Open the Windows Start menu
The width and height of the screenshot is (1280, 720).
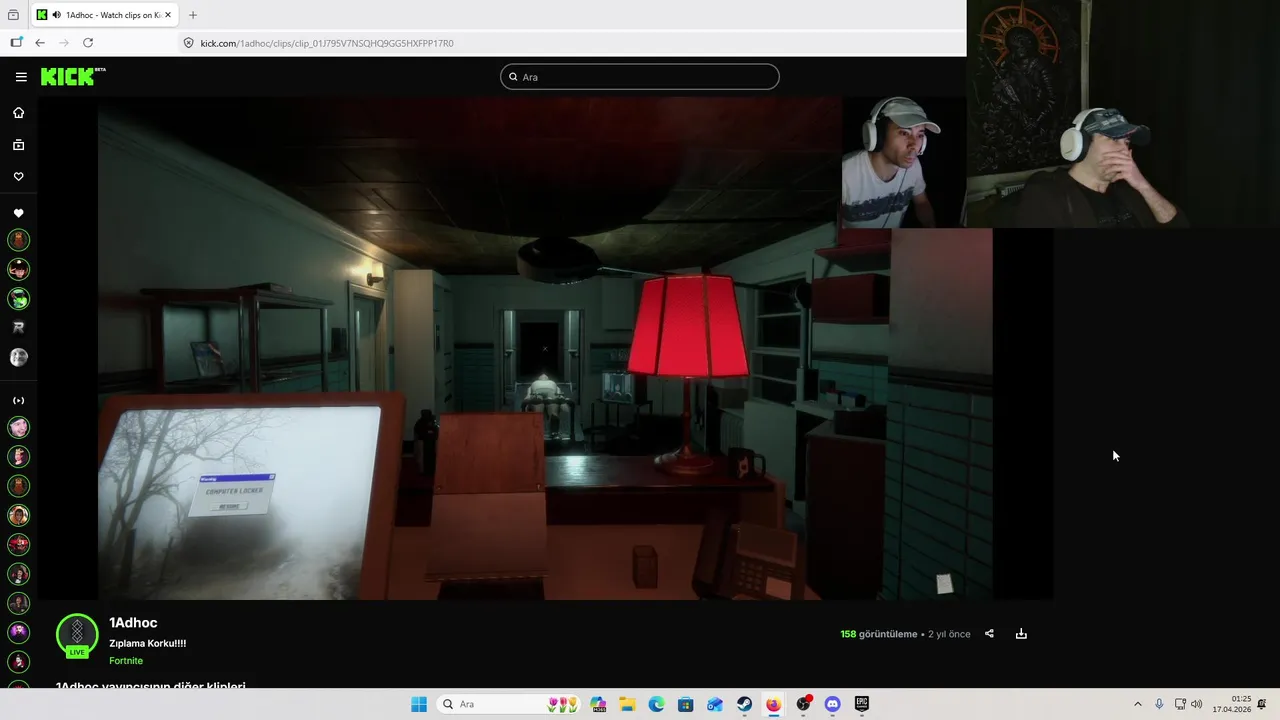click(x=419, y=704)
